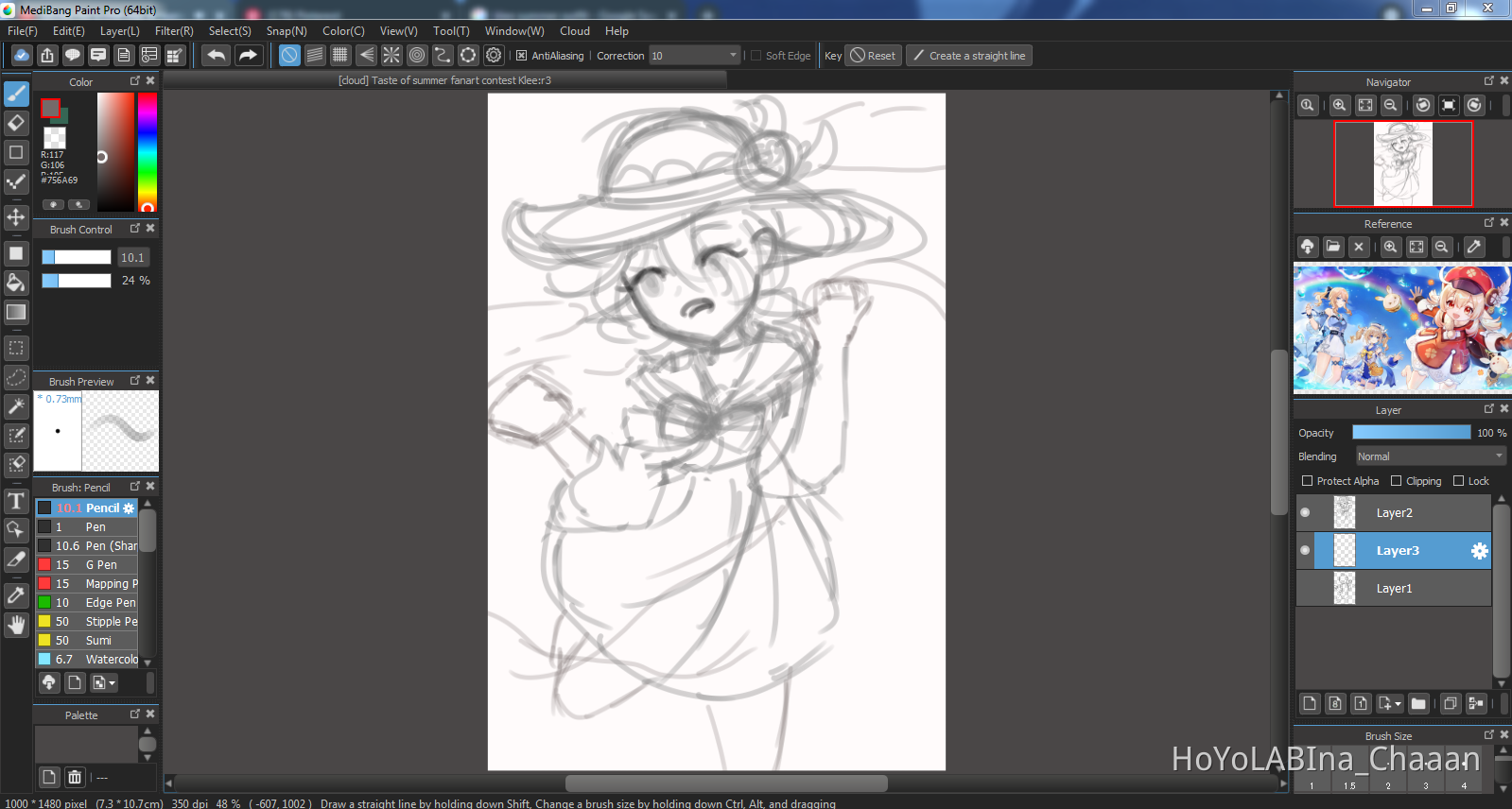Select the Text tool
The height and width of the screenshot is (809, 1512).
point(16,501)
